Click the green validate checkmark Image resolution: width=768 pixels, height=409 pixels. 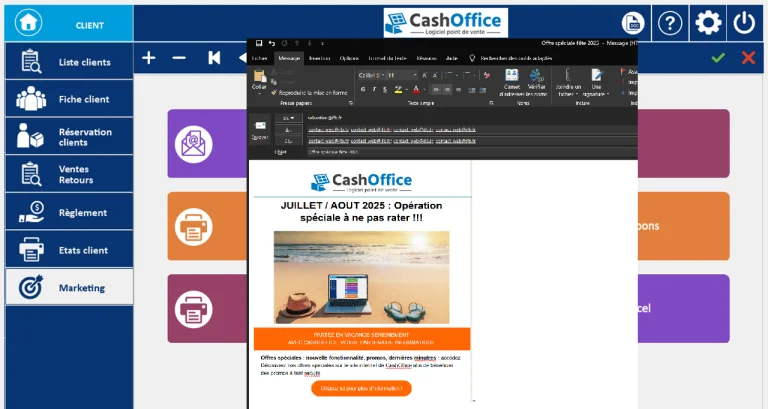pyautogui.click(x=718, y=58)
